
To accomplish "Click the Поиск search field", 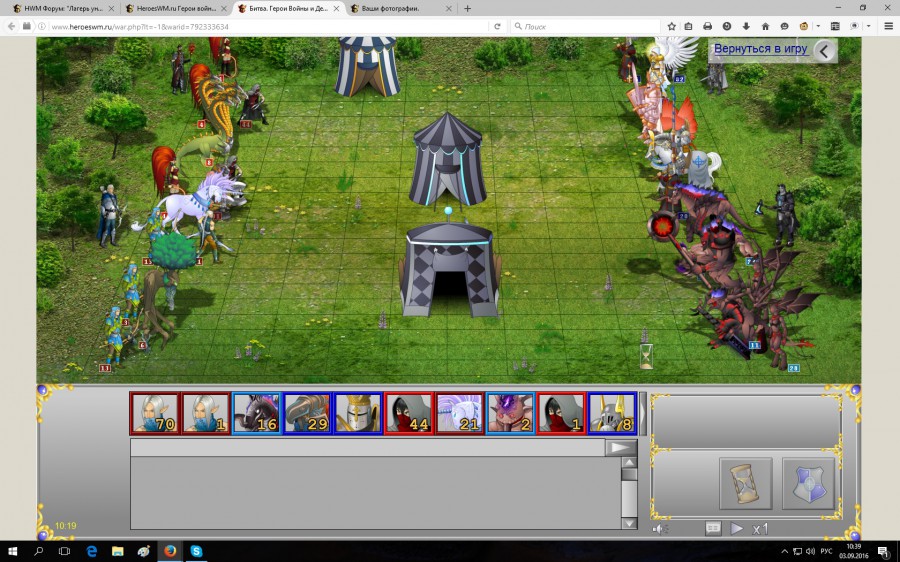I will (585, 26).
